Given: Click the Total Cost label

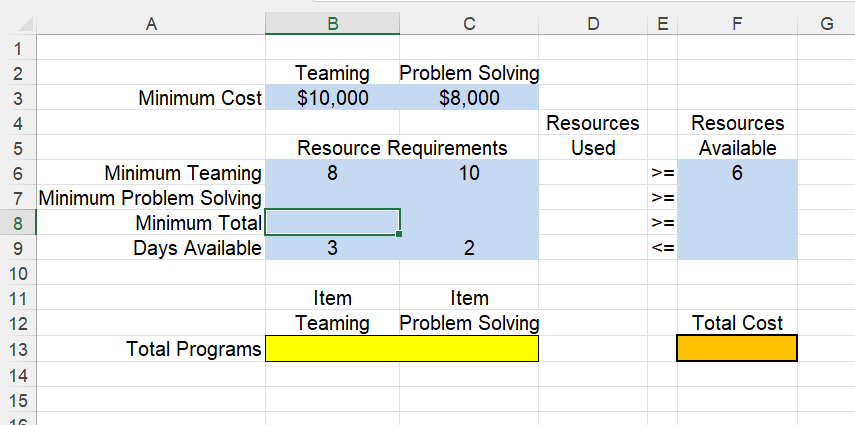Looking at the screenshot, I should [737, 324].
